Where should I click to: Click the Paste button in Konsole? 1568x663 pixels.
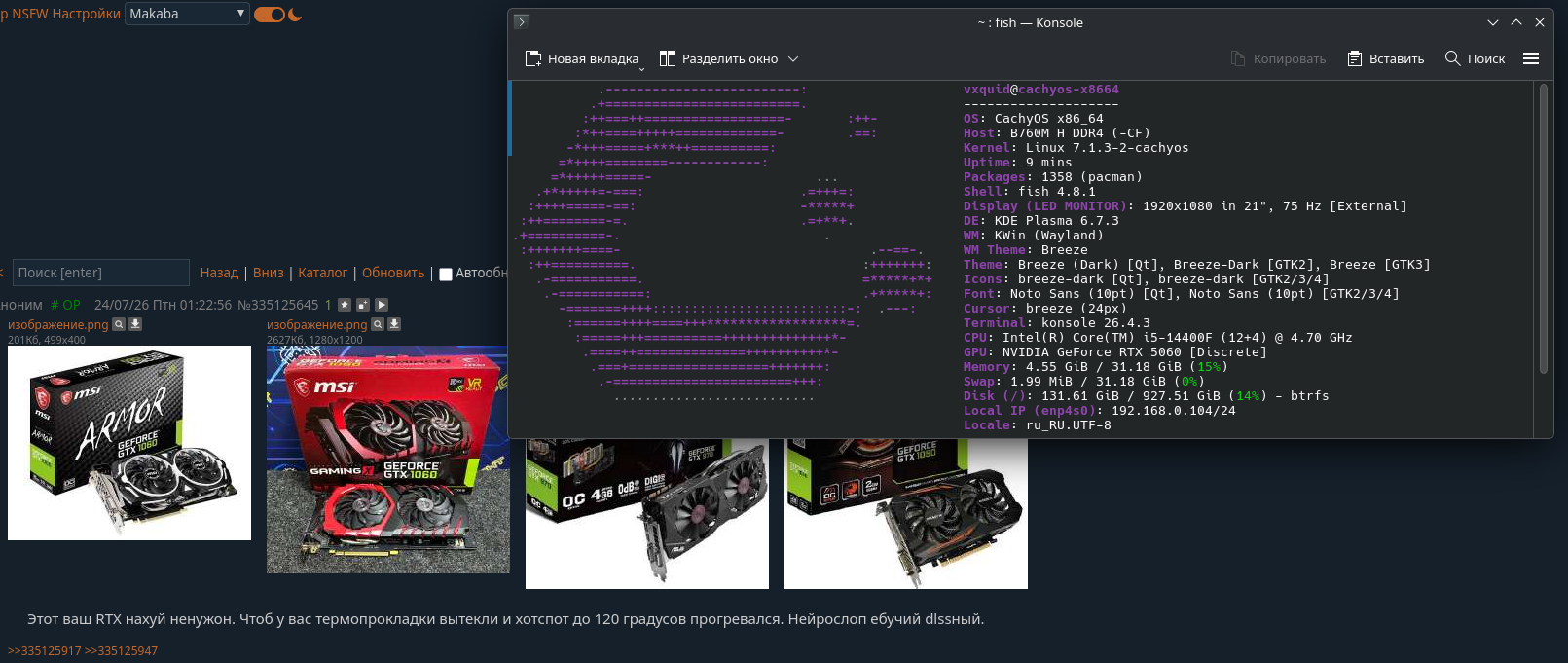pyautogui.click(x=1385, y=58)
